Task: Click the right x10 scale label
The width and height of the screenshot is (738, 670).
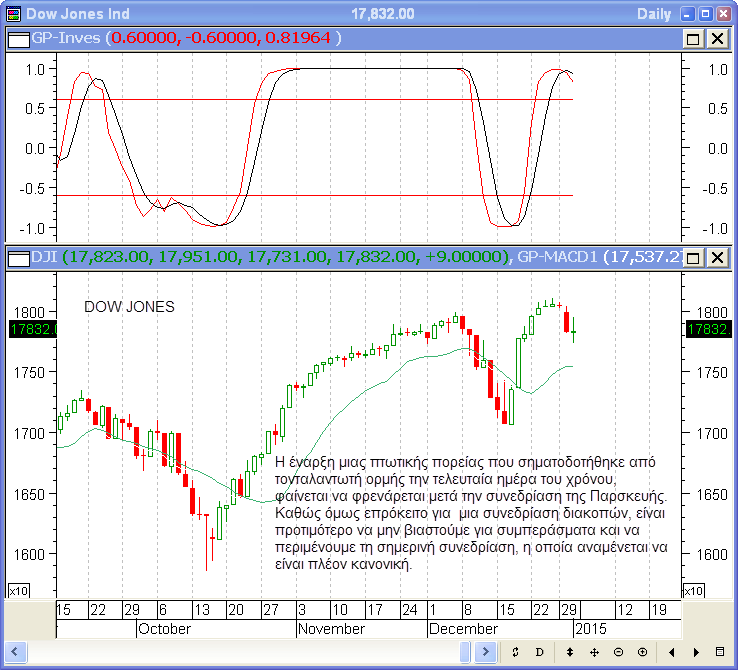Action: pyautogui.click(x=694, y=590)
